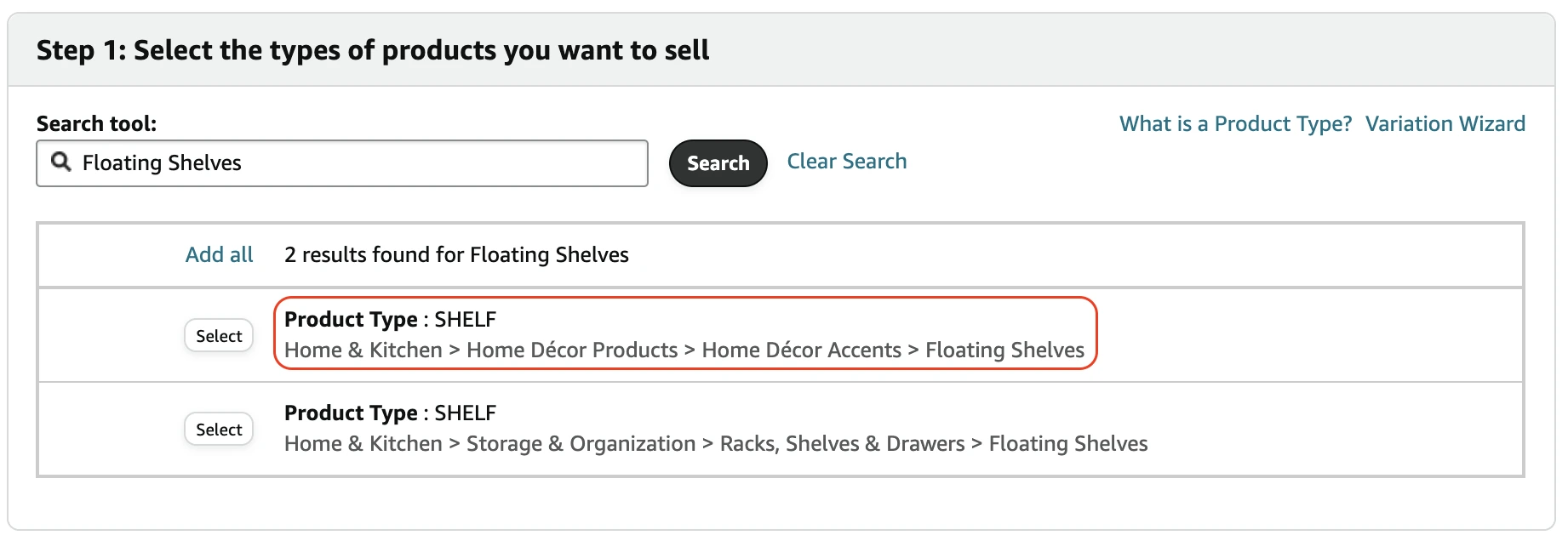The width and height of the screenshot is (1568, 541).
Task: Click 'Floating Shelves' ending the Home Décor path
Action: [x=1004, y=350]
